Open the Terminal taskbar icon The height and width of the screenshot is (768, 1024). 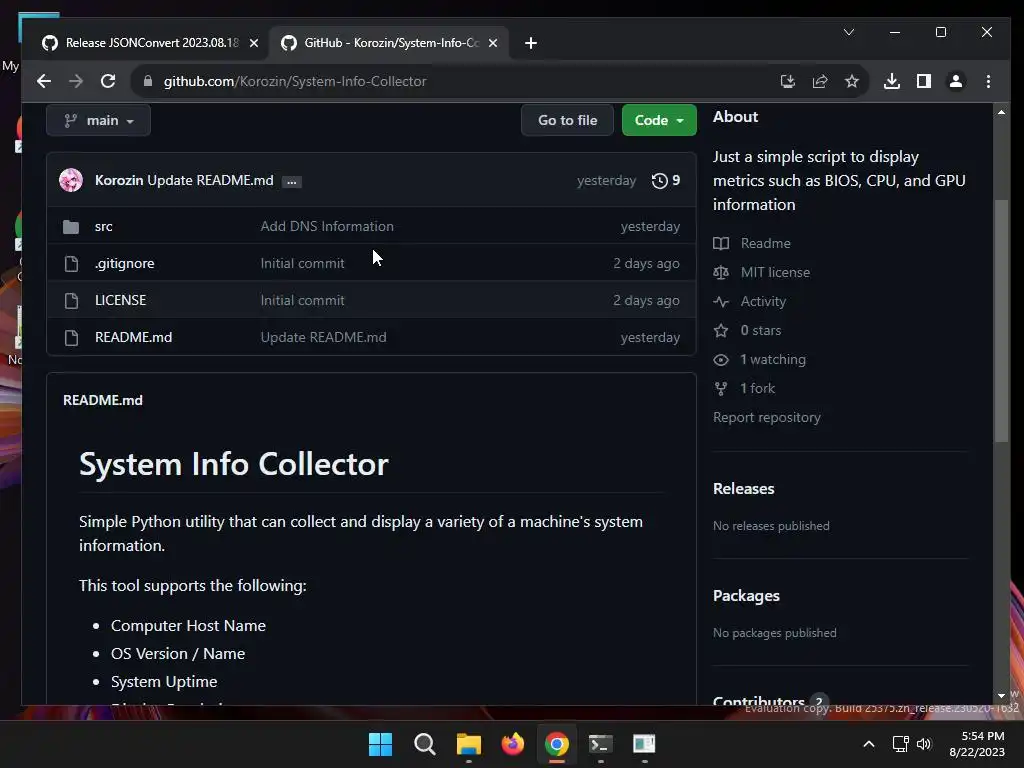coord(601,744)
